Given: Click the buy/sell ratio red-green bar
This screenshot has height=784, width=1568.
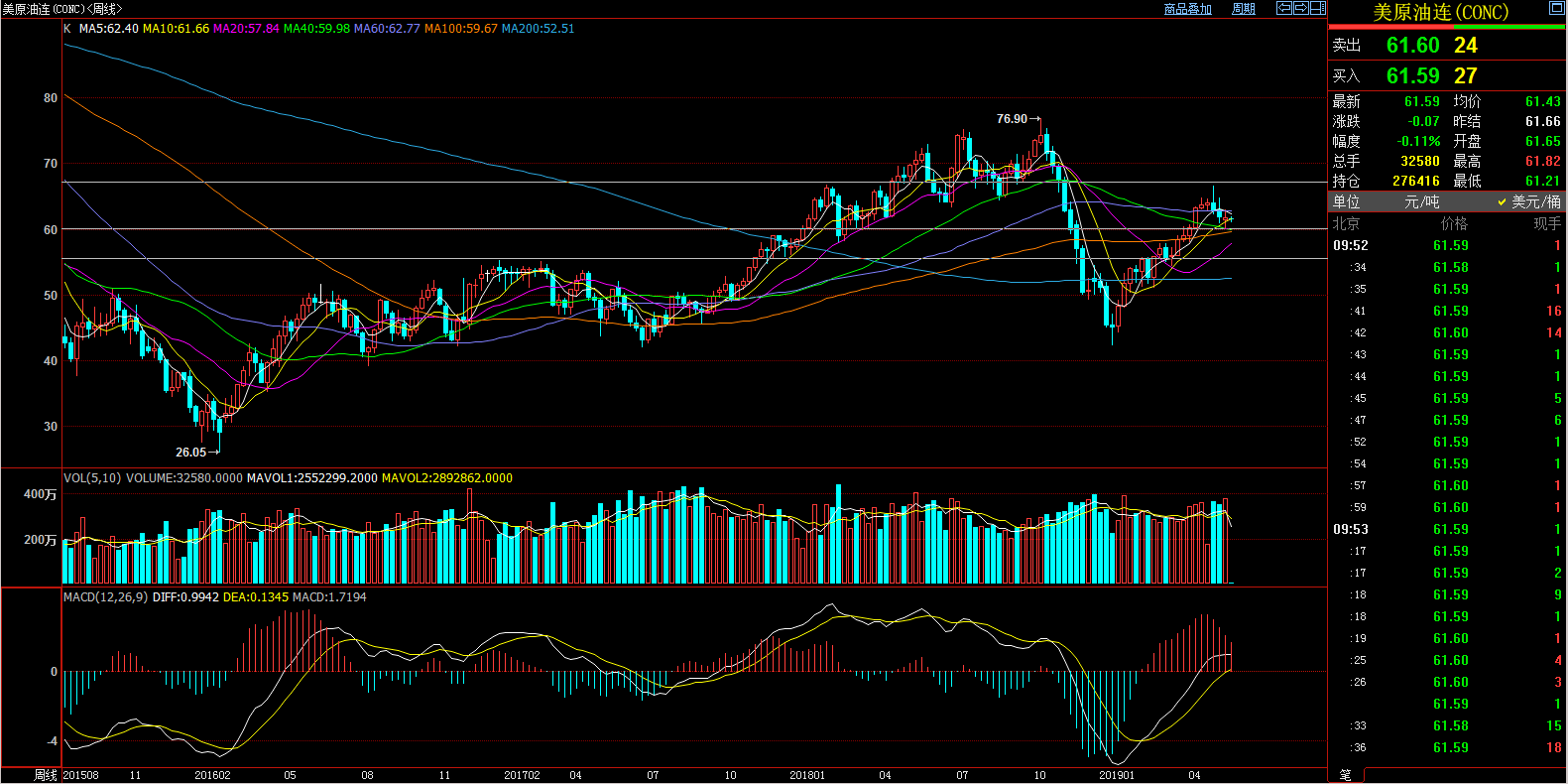Looking at the screenshot, I should coord(1447,28).
